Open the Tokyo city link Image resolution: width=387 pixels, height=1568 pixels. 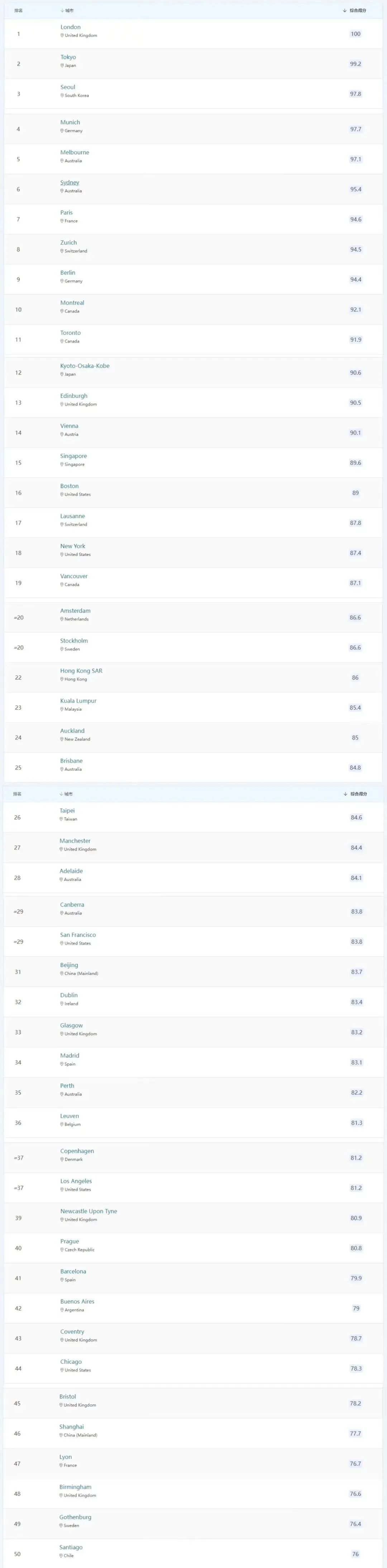tap(68, 57)
